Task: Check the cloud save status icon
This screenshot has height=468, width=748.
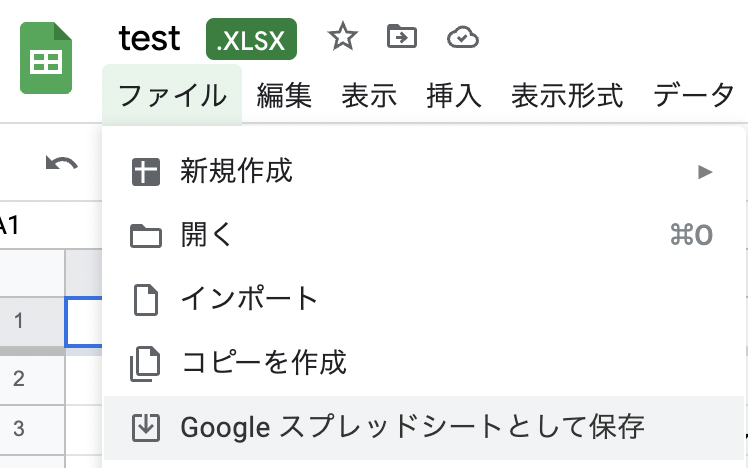Action: 463,38
